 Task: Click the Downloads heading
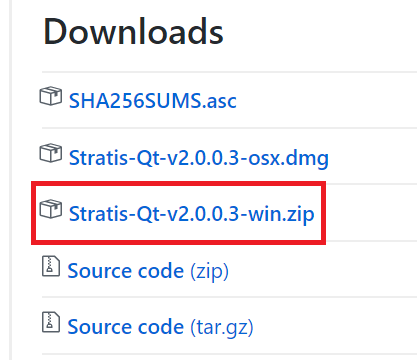[133, 32]
